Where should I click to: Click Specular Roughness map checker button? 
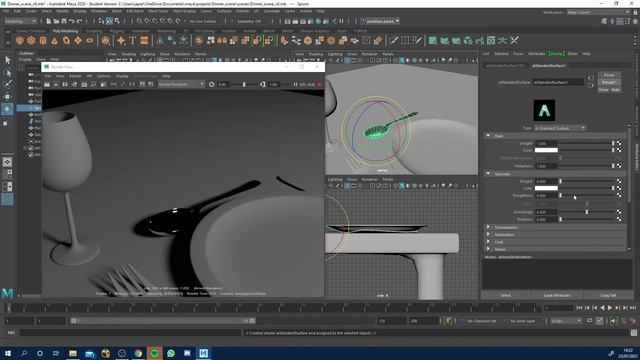coord(619,196)
